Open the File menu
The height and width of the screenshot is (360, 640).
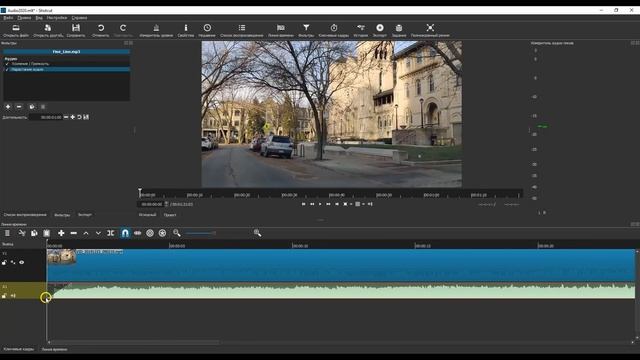pos(8,18)
